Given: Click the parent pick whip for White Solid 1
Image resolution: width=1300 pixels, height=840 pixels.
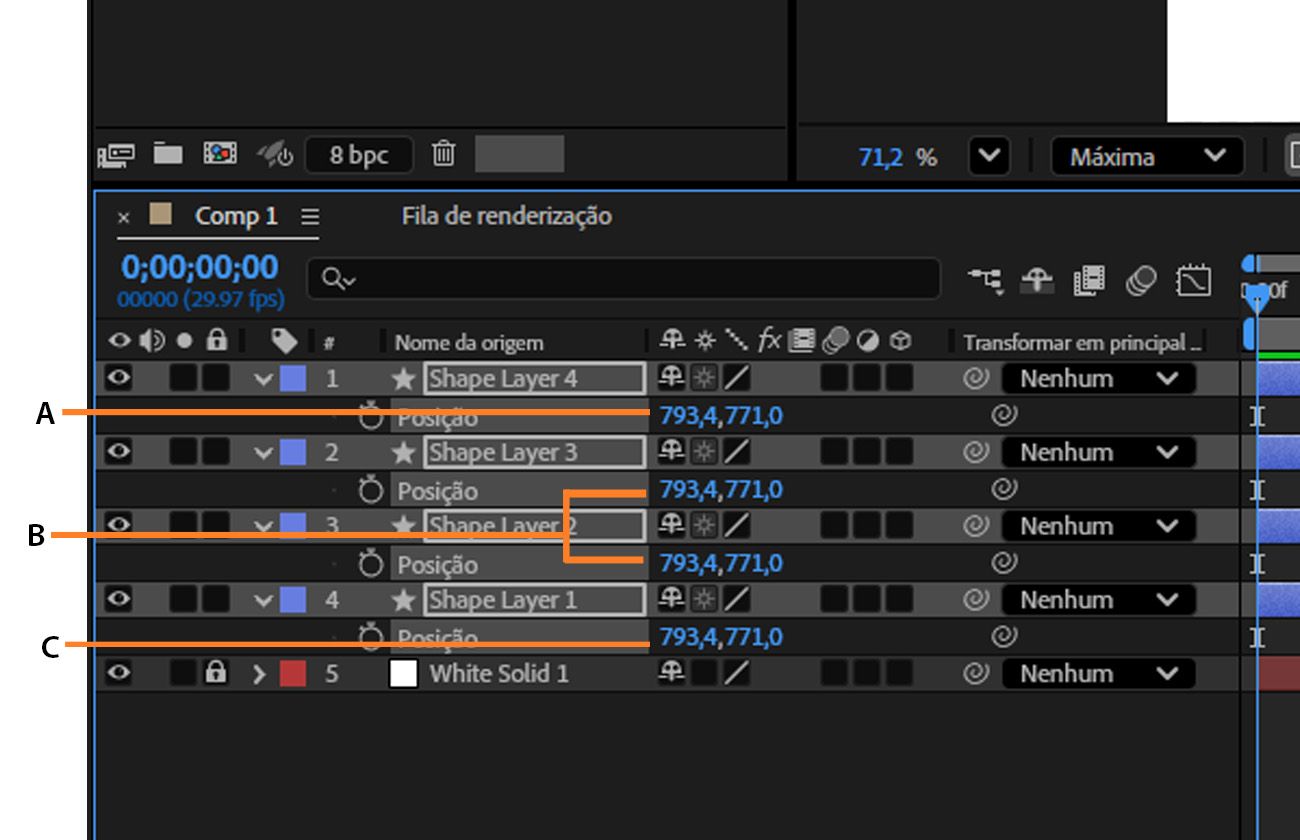Looking at the screenshot, I should pyautogui.click(x=976, y=674).
